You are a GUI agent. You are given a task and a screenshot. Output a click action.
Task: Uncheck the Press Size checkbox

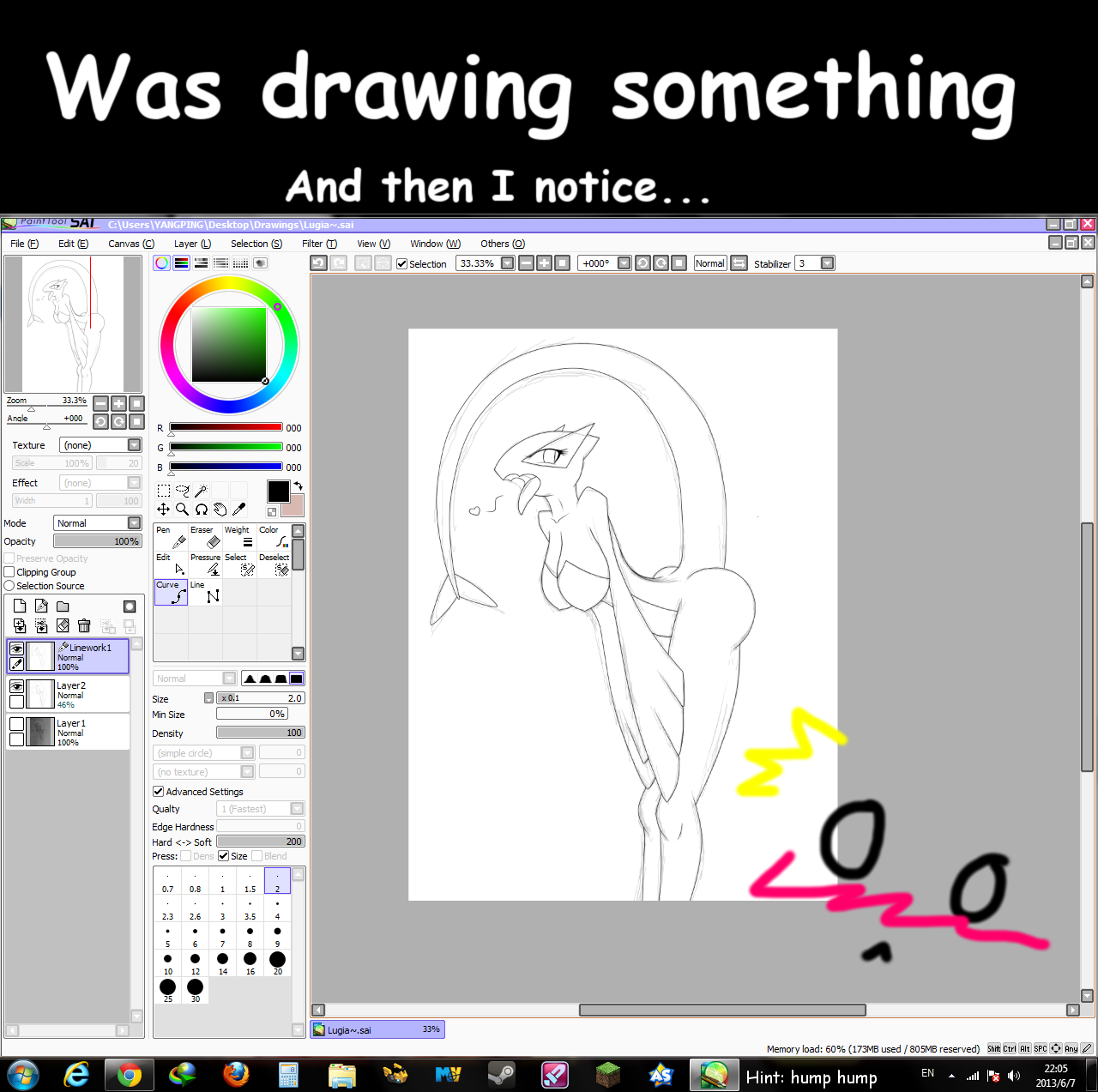coord(224,856)
